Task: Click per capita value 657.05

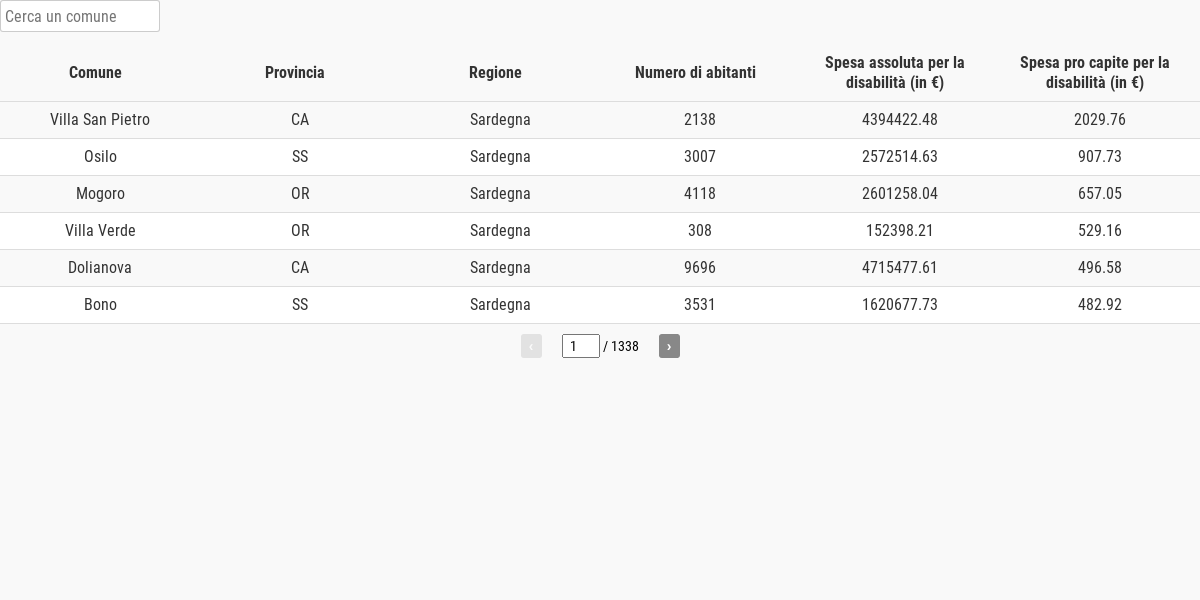Action: (x=1100, y=194)
